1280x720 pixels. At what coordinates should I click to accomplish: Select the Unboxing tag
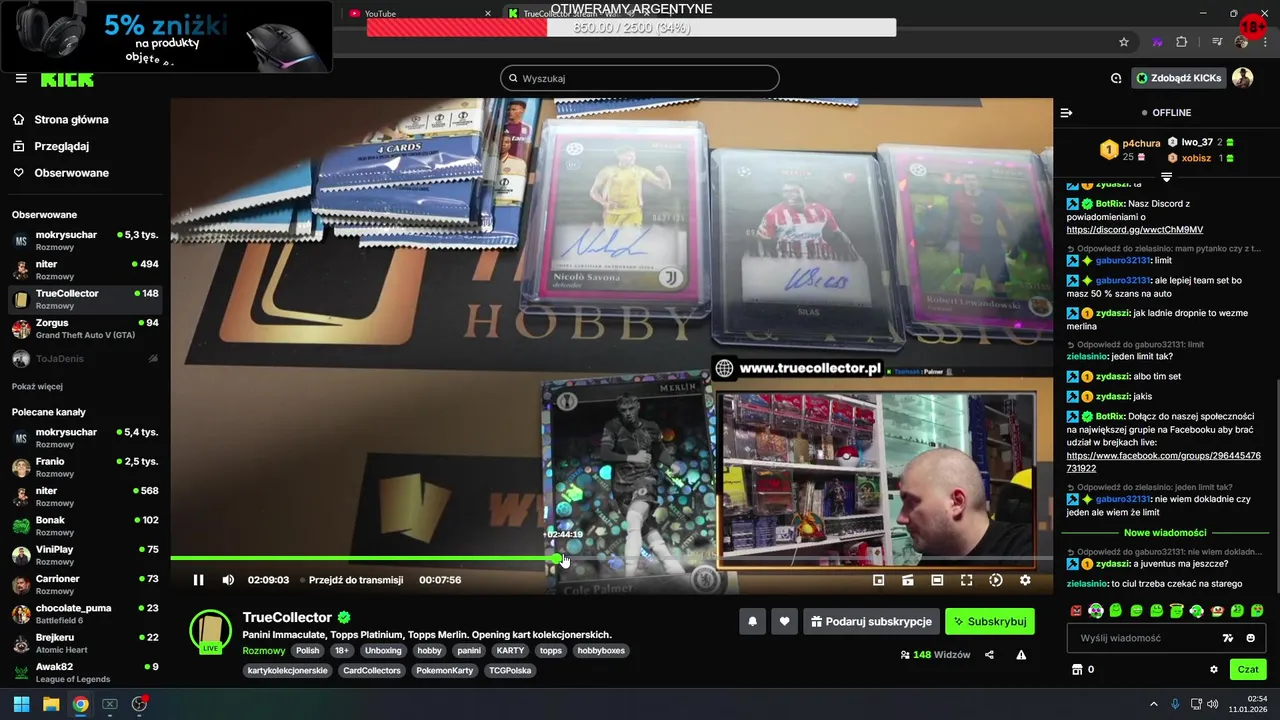[x=383, y=650]
